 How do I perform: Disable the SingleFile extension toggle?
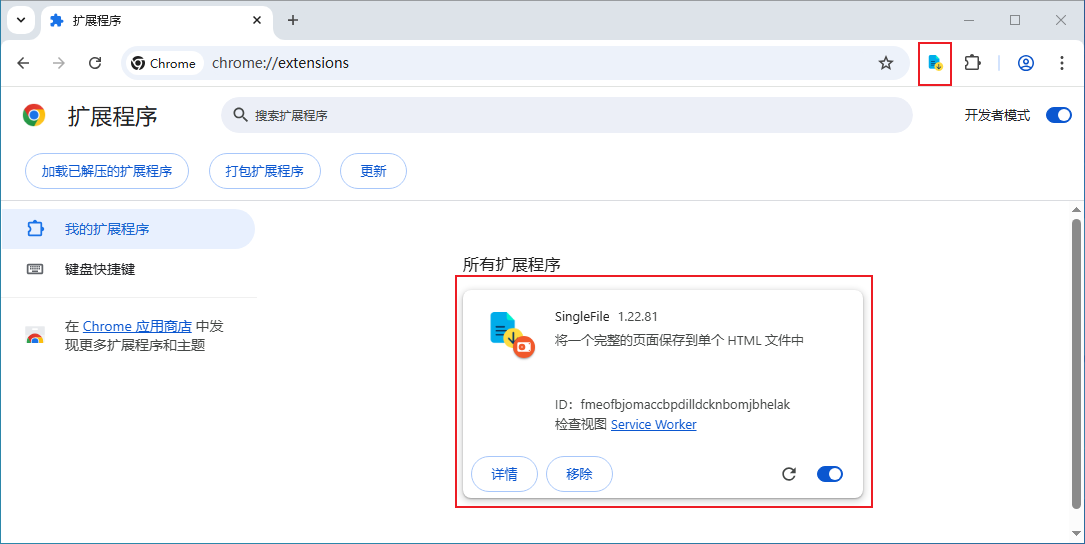(x=829, y=474)
